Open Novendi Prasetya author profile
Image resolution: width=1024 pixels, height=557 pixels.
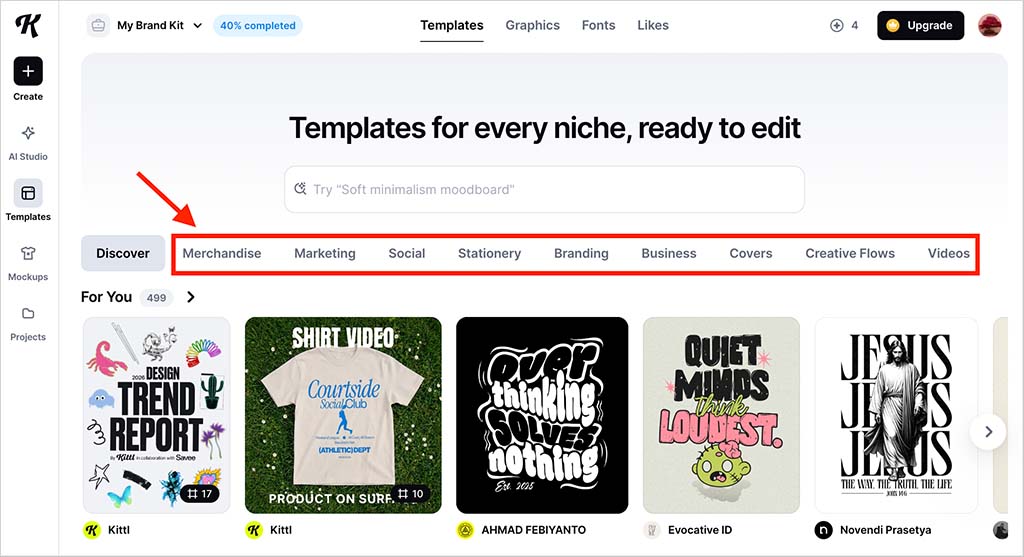click(886, 530)
